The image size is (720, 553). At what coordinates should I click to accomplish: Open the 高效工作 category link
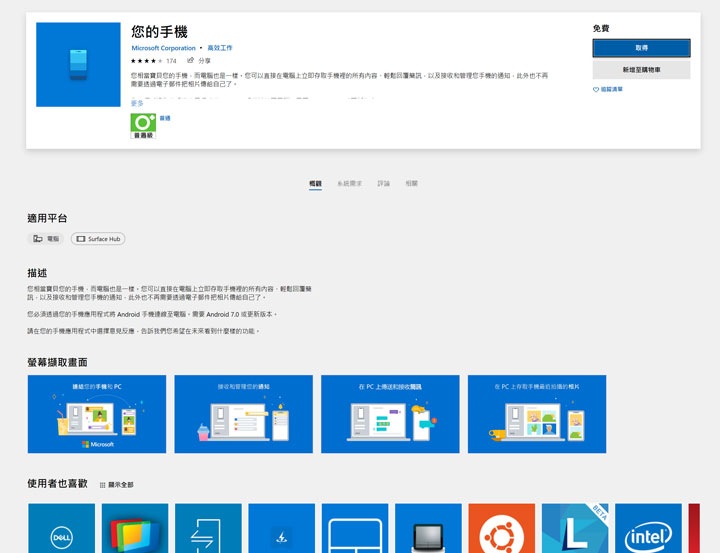pos(220,48)
